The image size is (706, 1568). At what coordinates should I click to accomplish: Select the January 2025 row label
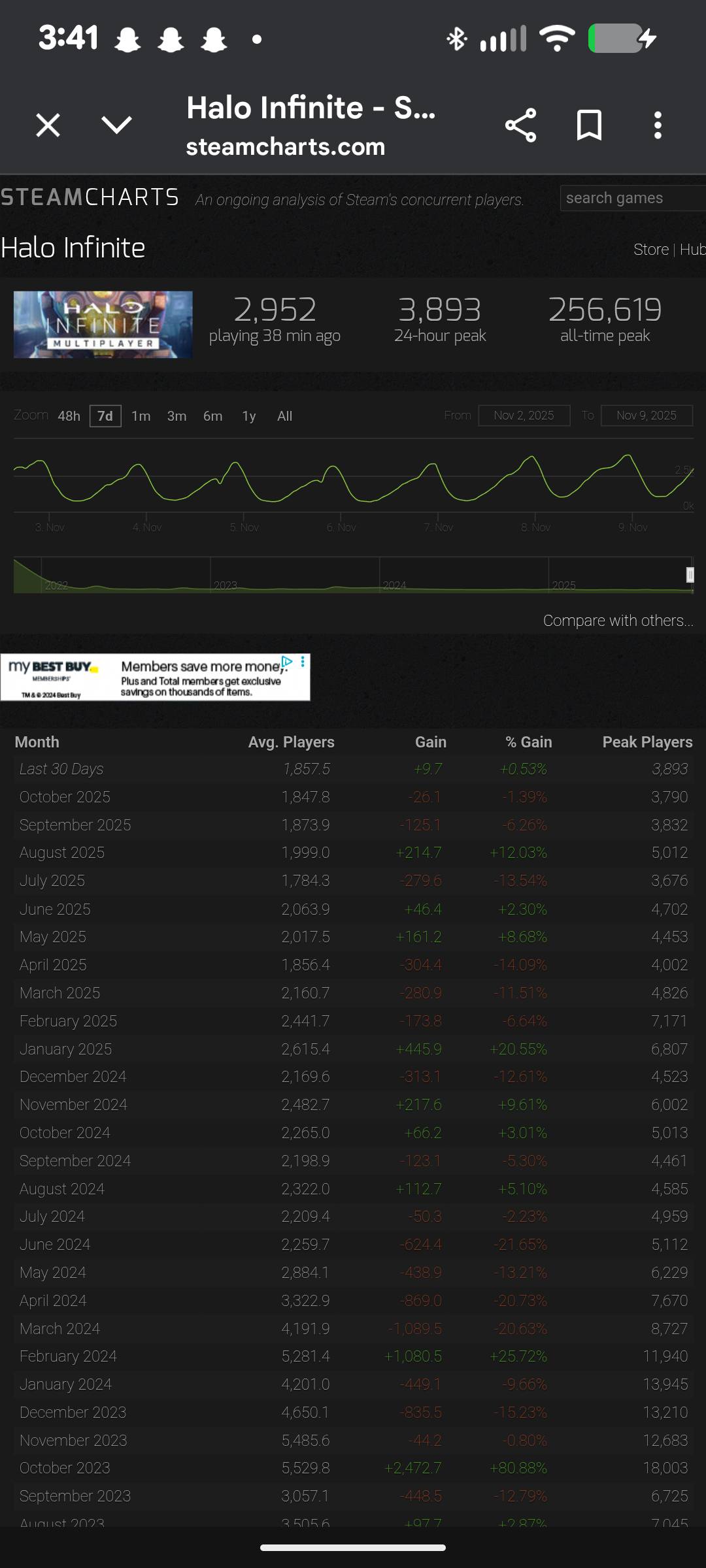point(65,1049)
